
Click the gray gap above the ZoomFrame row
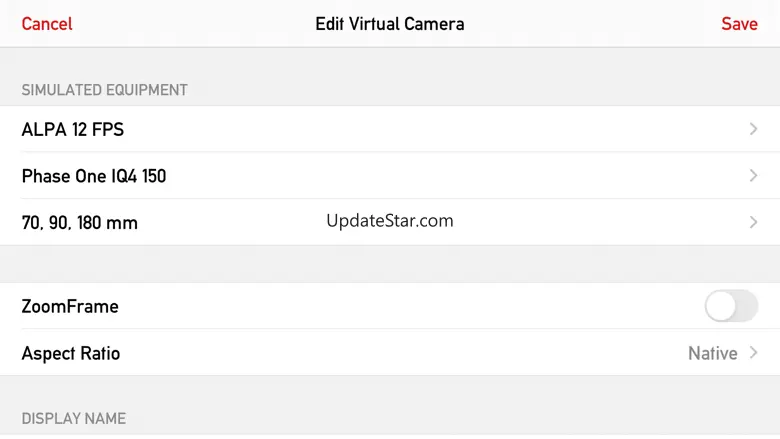tap(390, 264)
